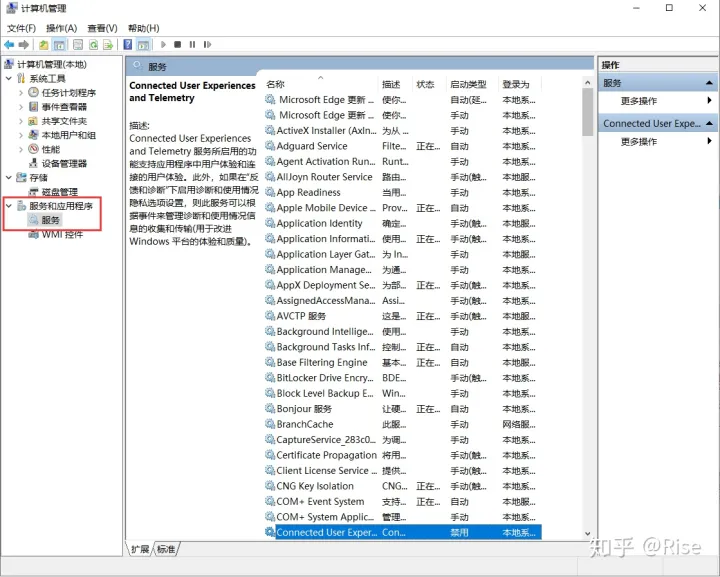Click the gear icon of CNG Key Isolation
This screenshot has width=720, height=577.
click(270, 486)
